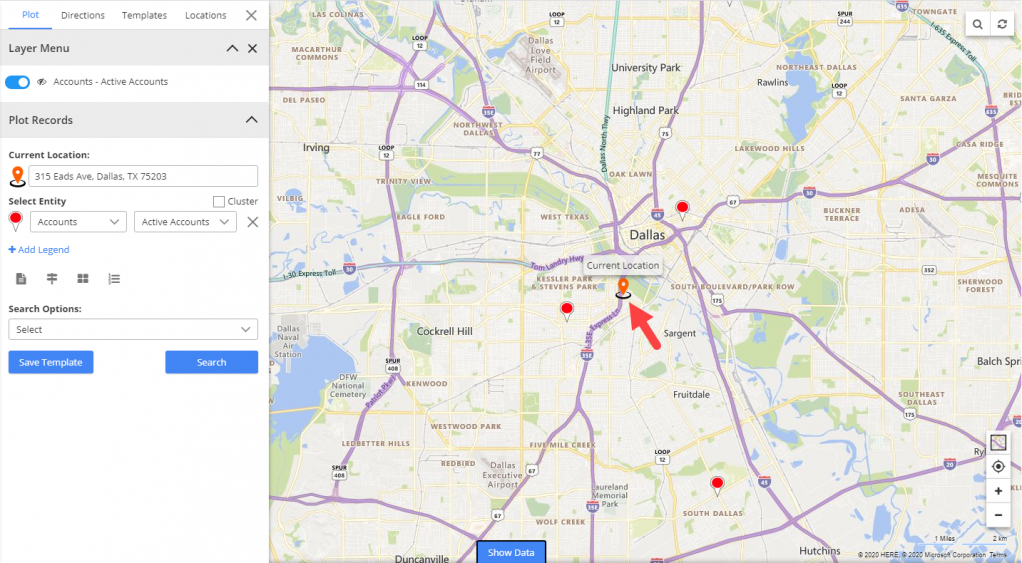Screen dimensions: 1022x563
Task: Click the Add Legend link
Action: [x=38, y=250]
